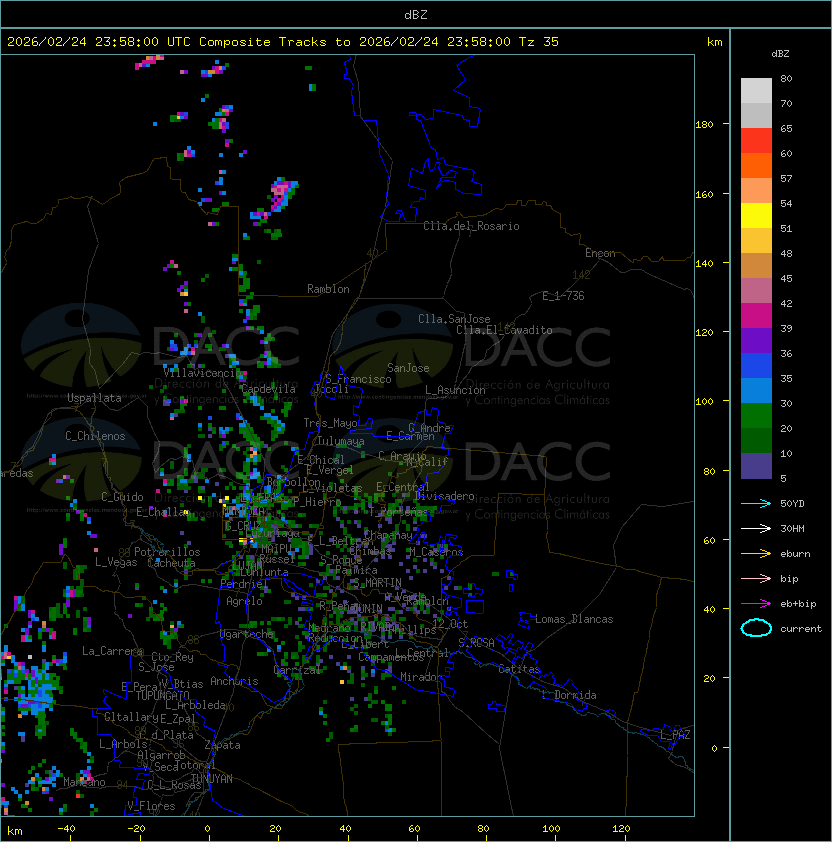Click the 'Villavicencio' map label
832x842 pixels.
(x=202, y=373)
